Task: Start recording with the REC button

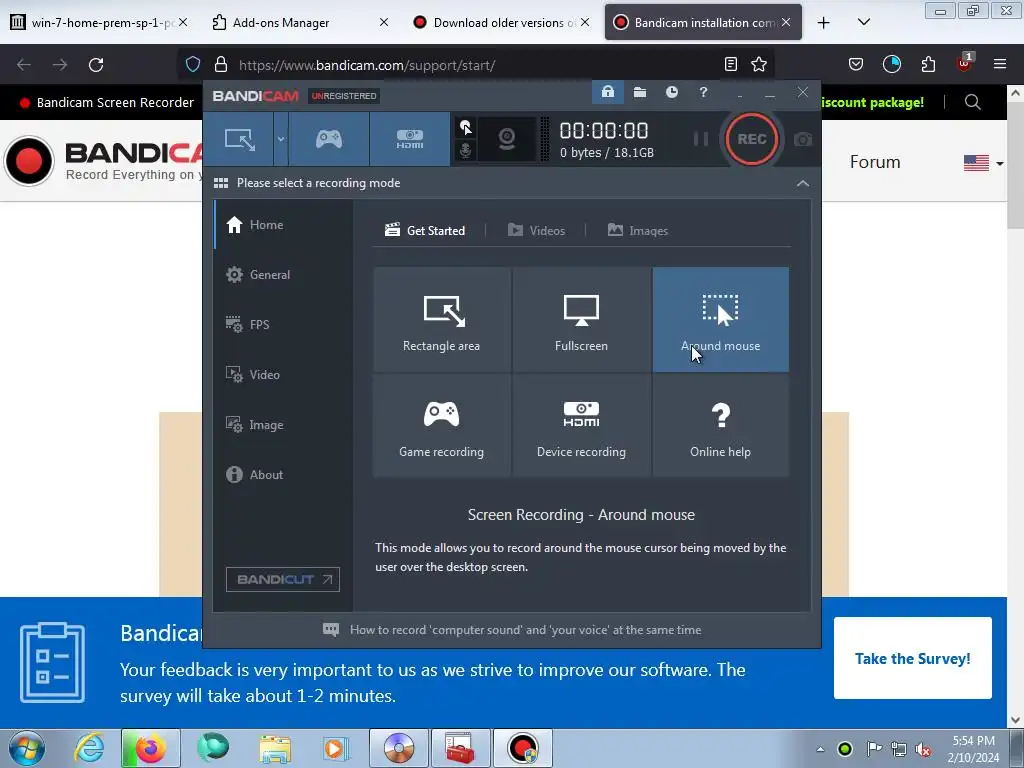Action: click(x=751, y=139)
